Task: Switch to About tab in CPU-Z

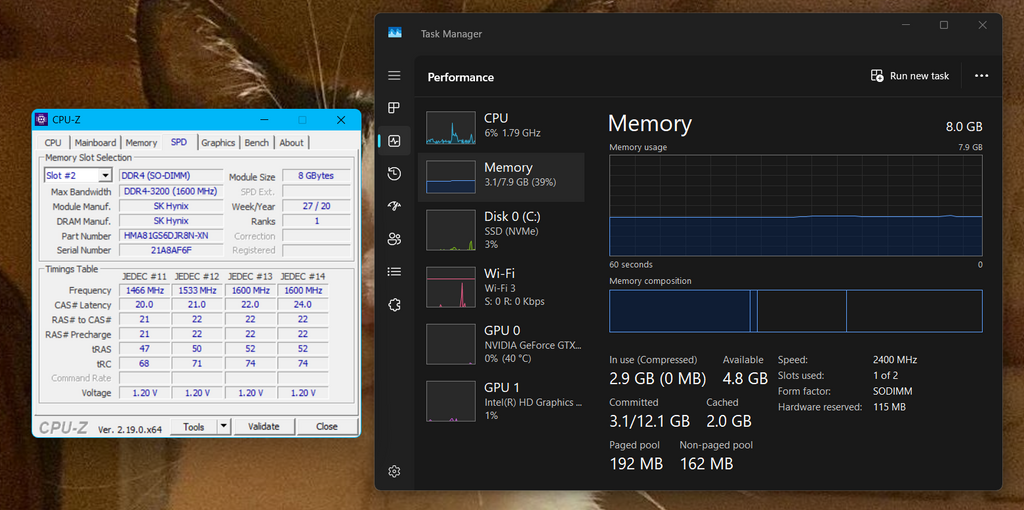Action: pyautogui.click(x=291, y=142)
